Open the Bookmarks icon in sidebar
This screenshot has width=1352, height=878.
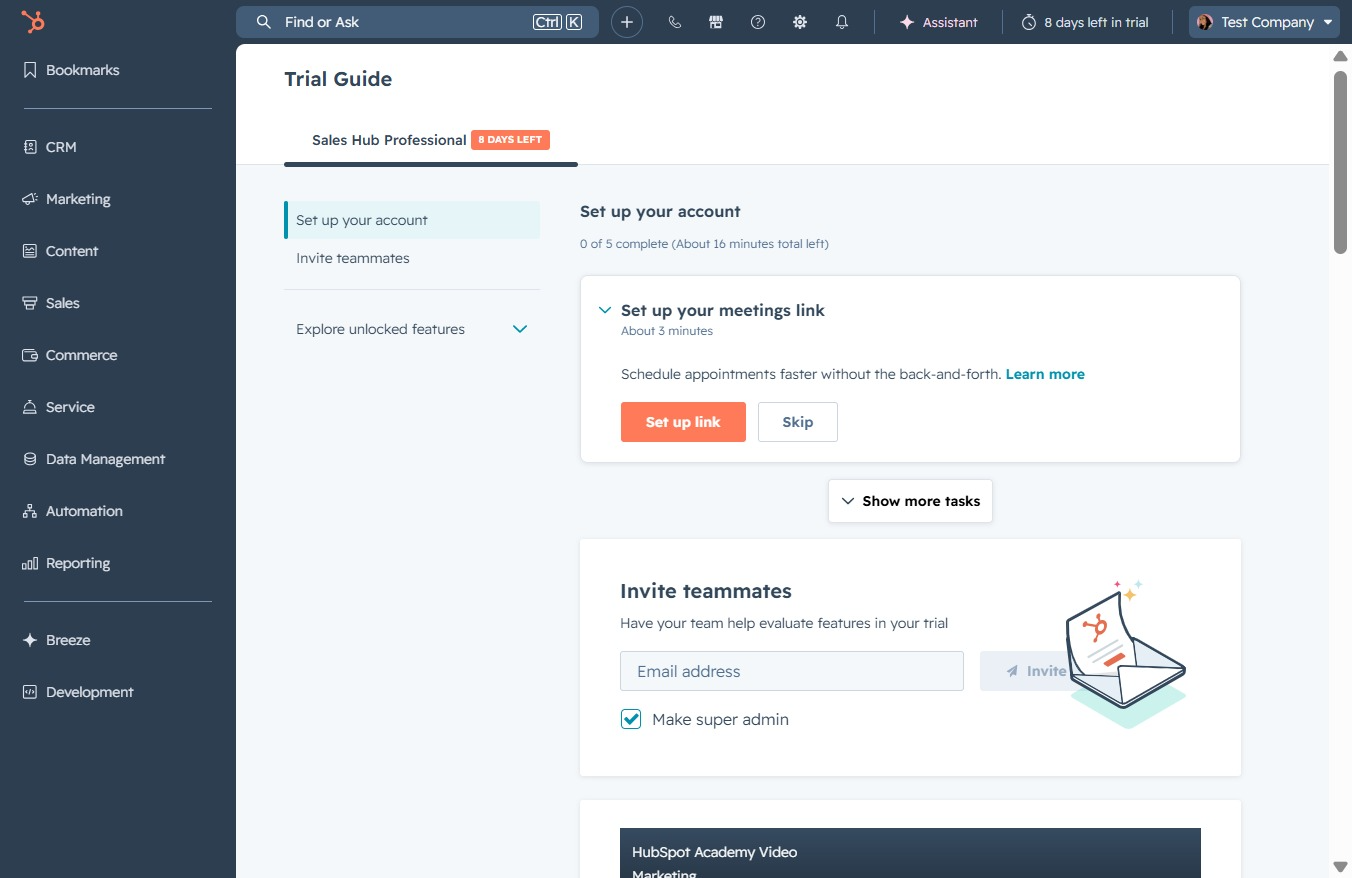30,70
